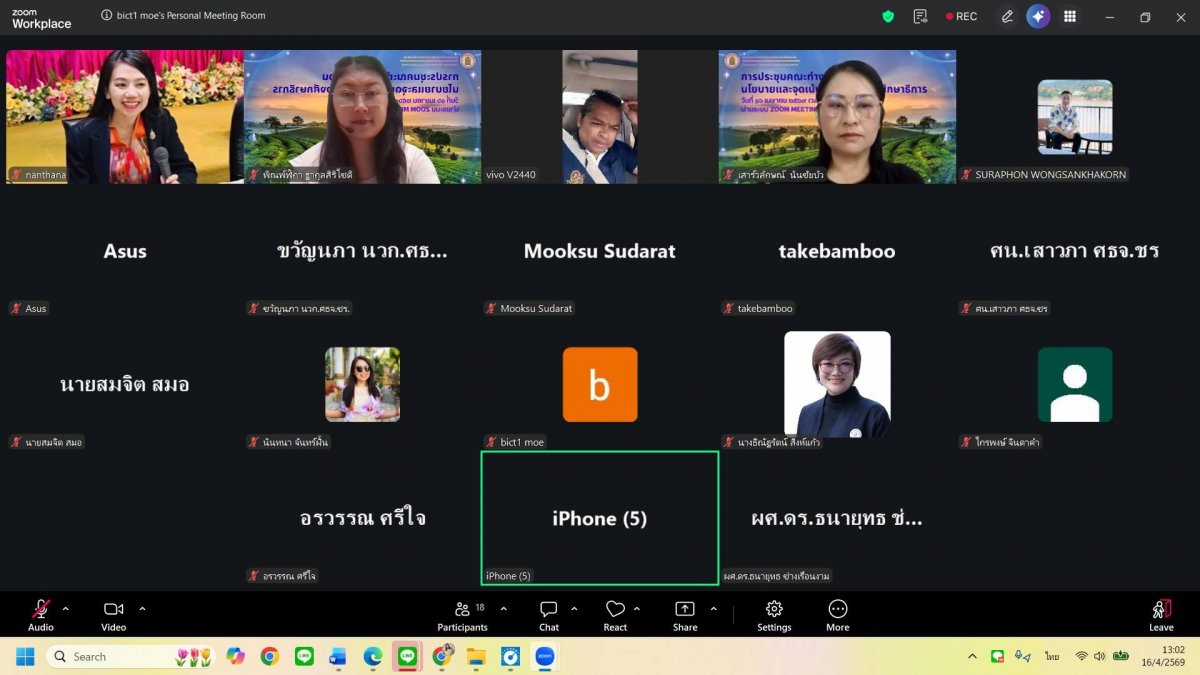Open the AI Companion sparkle icon
Screen dimensions: 1200x675
(x=1038, y=16)
